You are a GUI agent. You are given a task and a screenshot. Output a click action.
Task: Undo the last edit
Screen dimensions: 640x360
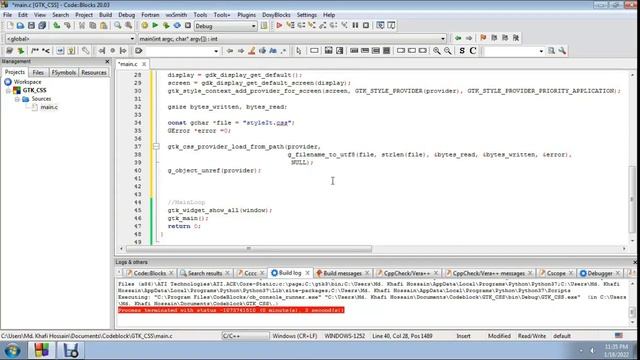(56, 25)
